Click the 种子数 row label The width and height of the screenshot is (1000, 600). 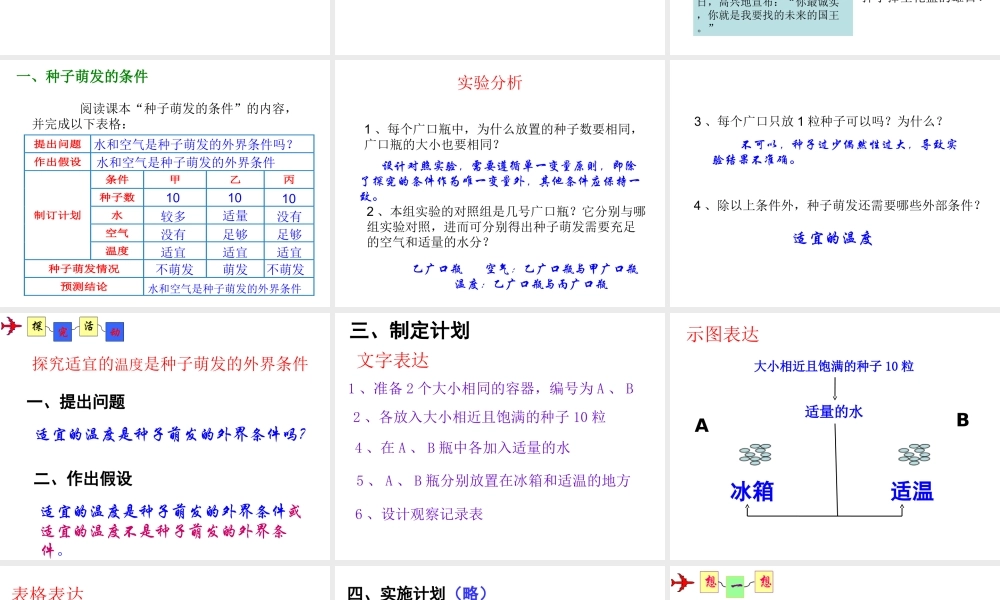click(117, 198)
